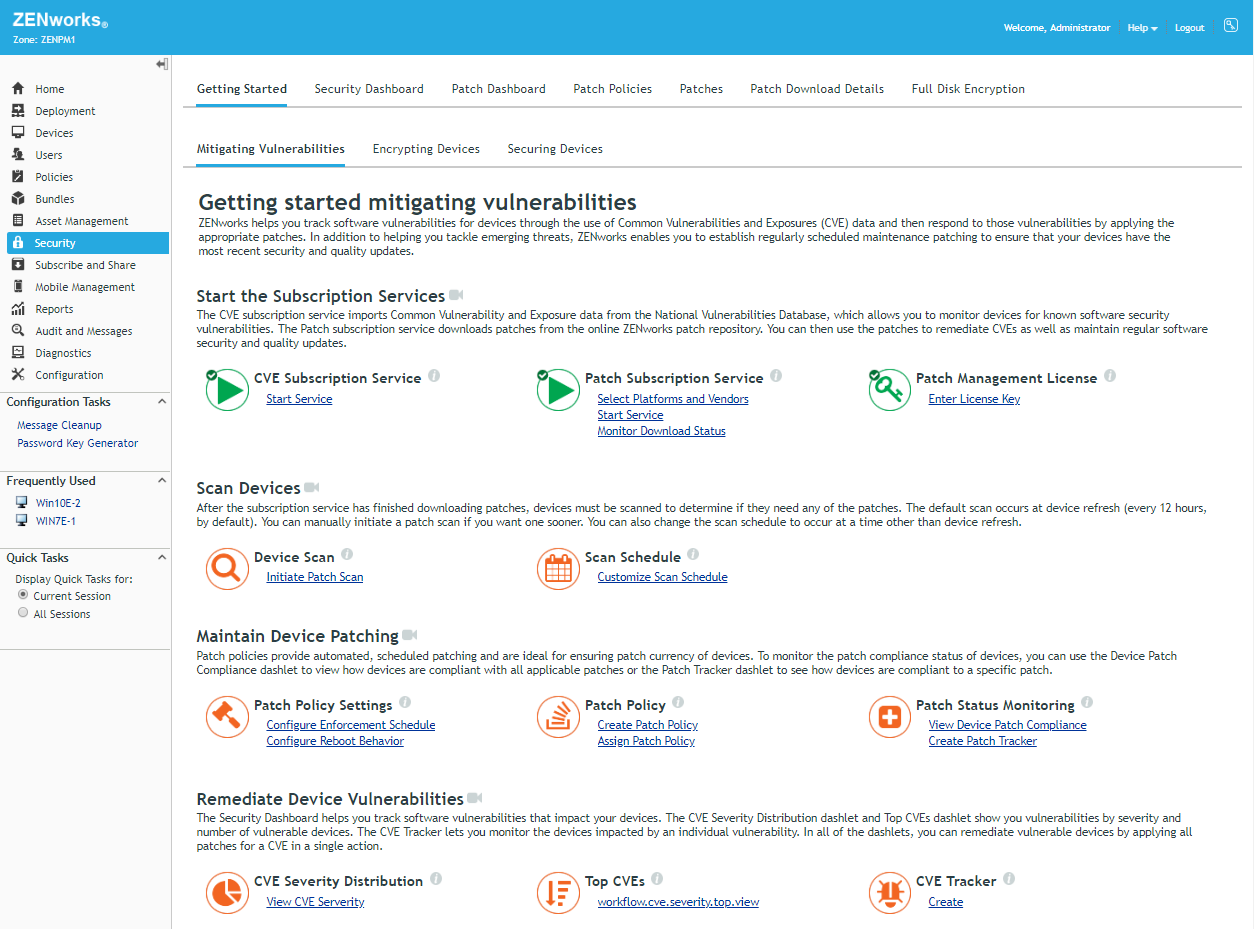Play the Remediate Device Vulnerabilities video

coord(475,798)
